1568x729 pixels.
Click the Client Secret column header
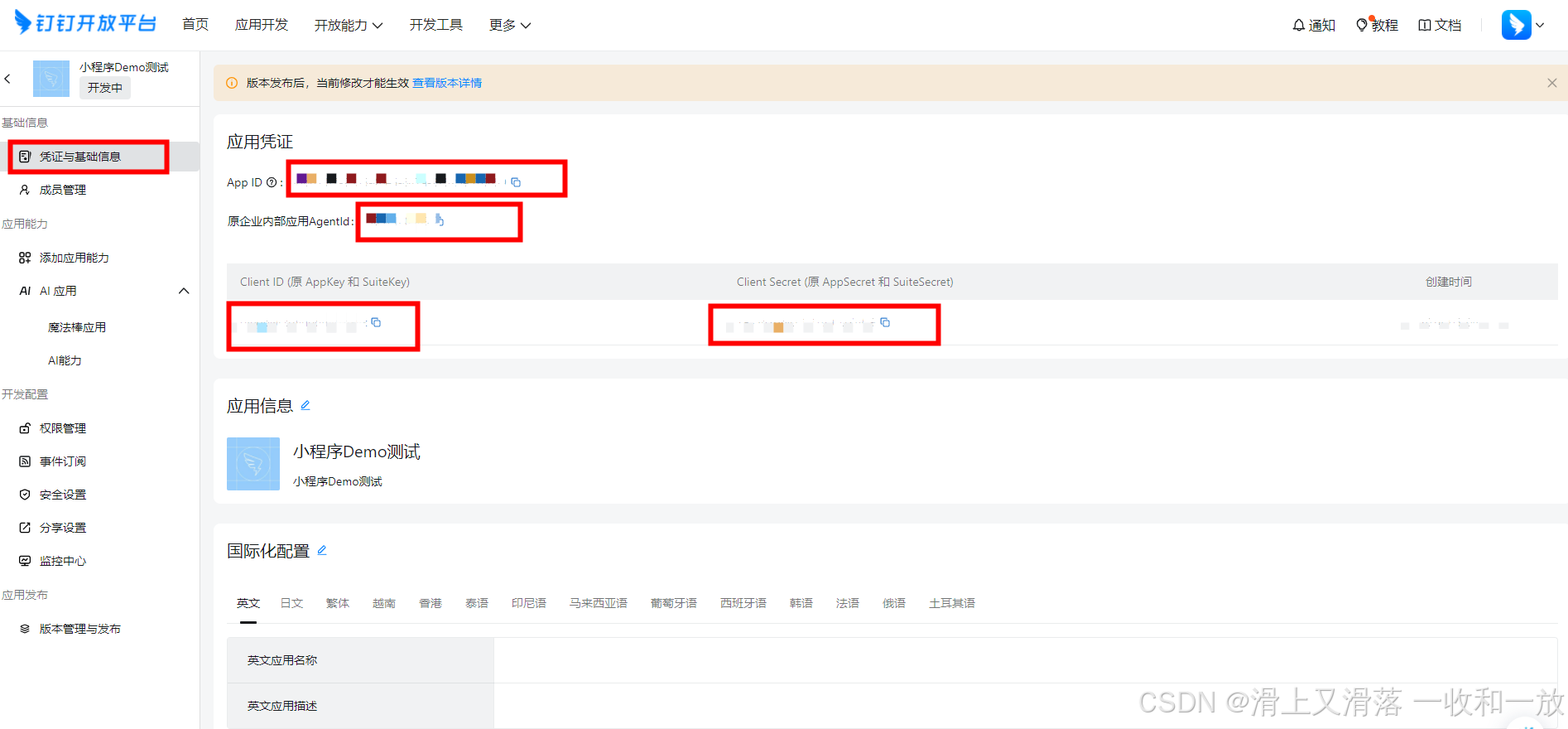(x=845, y=282)
